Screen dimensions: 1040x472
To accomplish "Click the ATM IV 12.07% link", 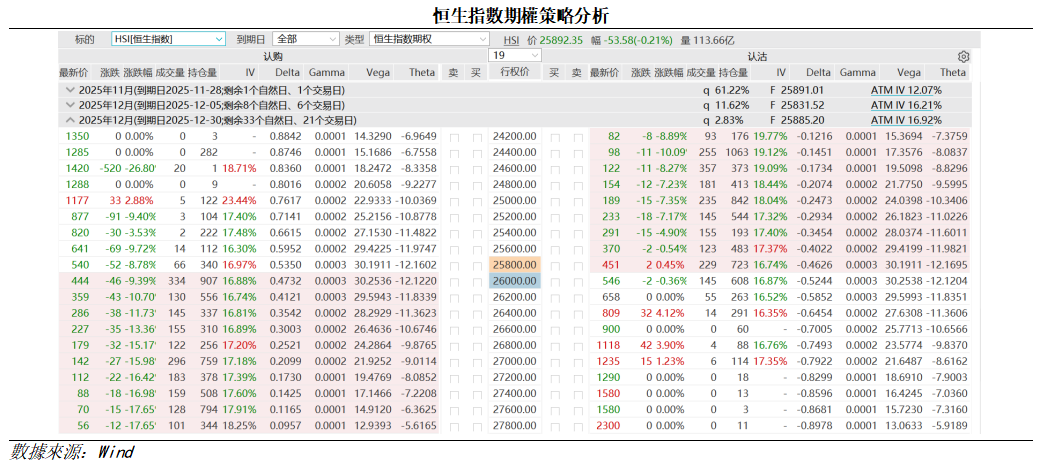I will point(906,90).
